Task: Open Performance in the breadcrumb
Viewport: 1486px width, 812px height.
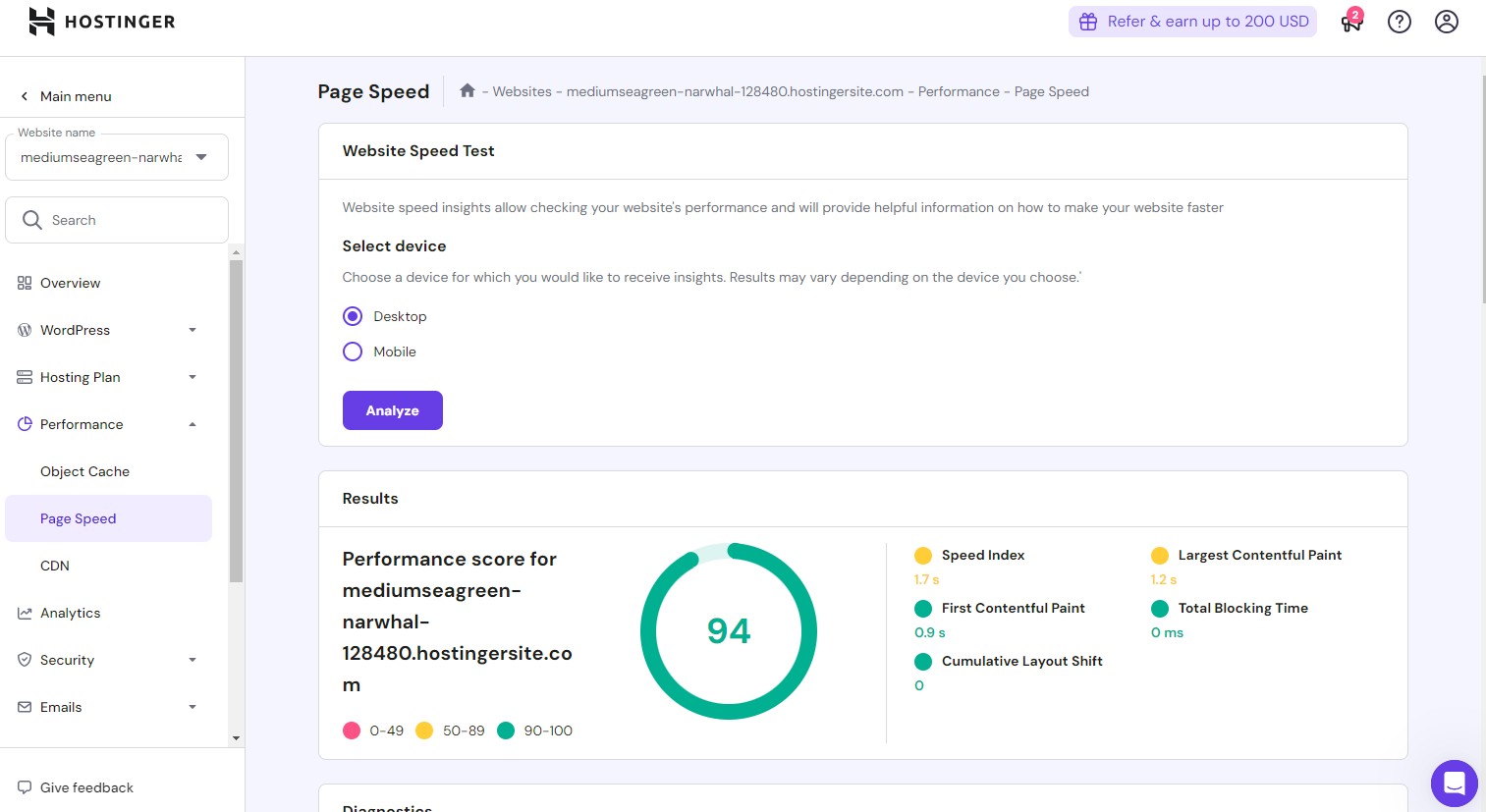Action: [959, 91]
